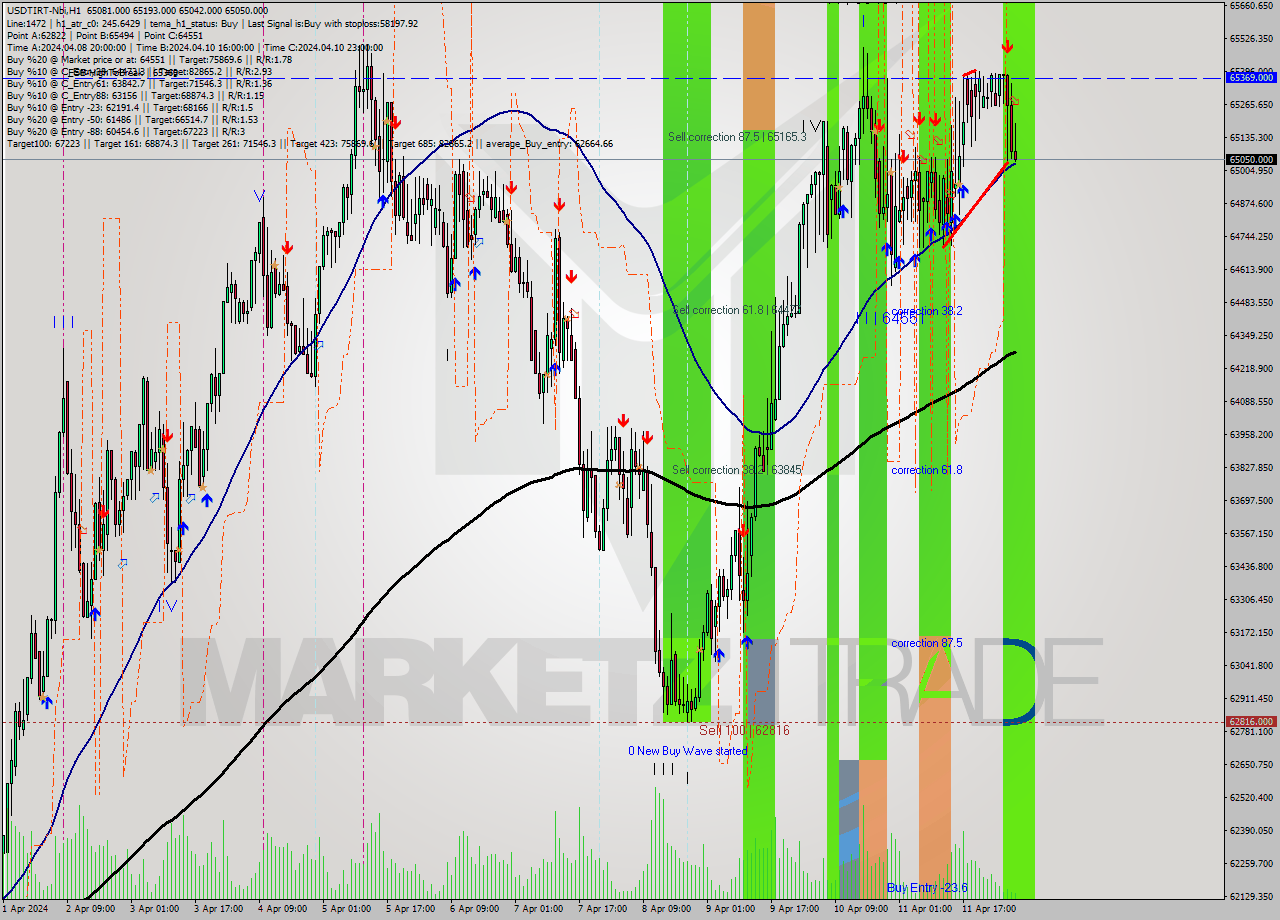Click the '11 Apr 17:00' time axis label
The height and width of the screenshot is (920, 1280).
(x=989, y=909)
